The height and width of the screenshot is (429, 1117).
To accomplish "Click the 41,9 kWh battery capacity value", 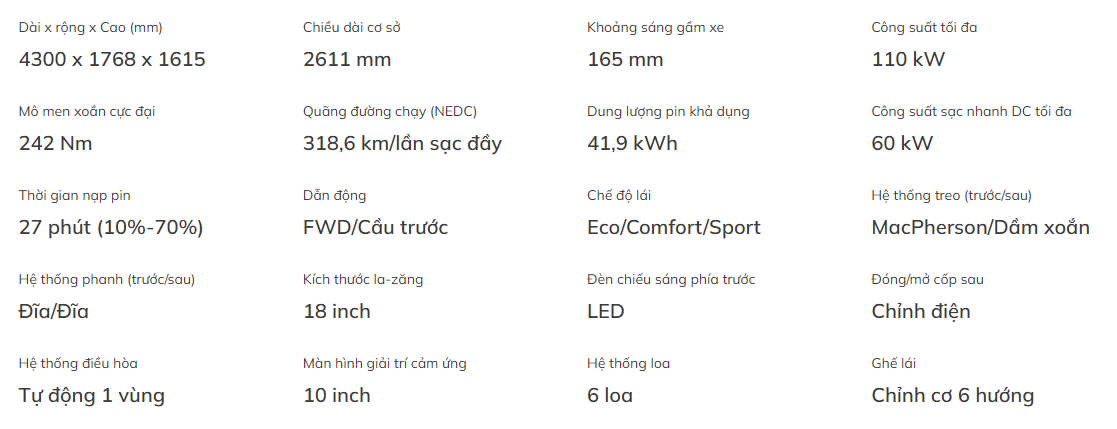I will pos(632,144).
